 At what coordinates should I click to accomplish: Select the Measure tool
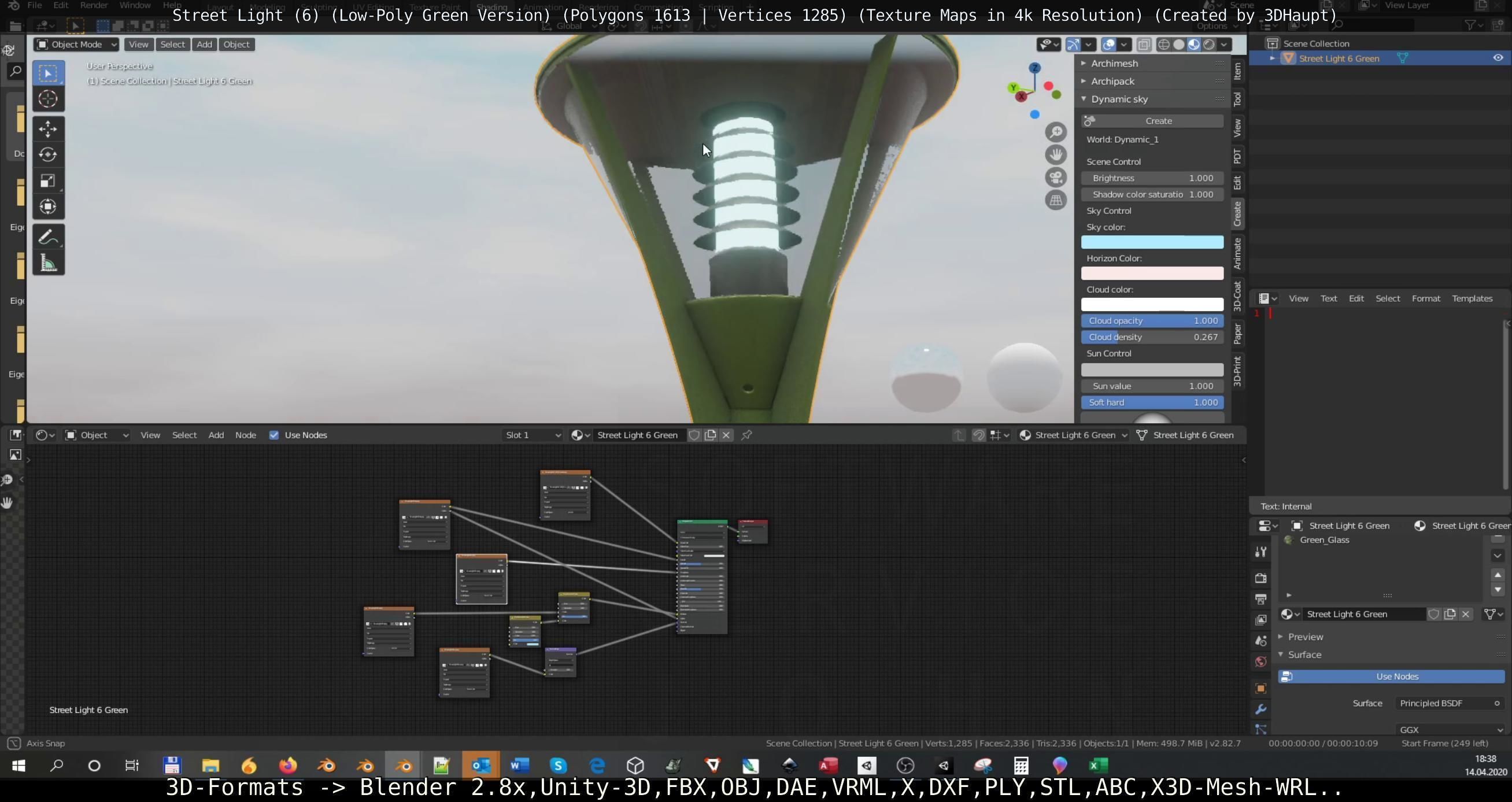coord(48,263)
